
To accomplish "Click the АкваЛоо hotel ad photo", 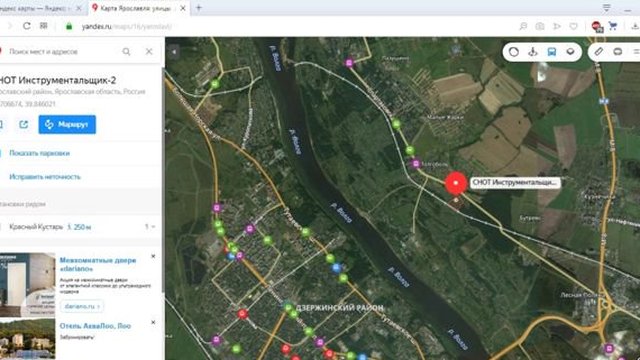I will click(27, 340).
